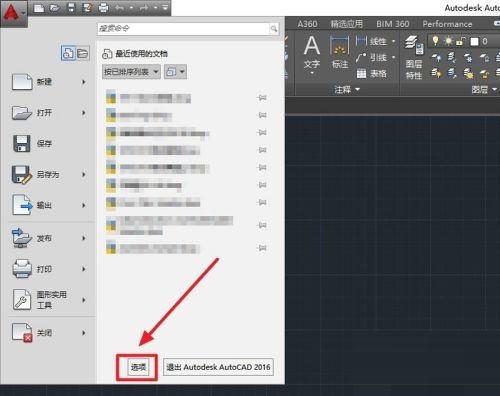500x396 pixels.
Task: Select the 关闭 menu entry
Action: (48, 333)
